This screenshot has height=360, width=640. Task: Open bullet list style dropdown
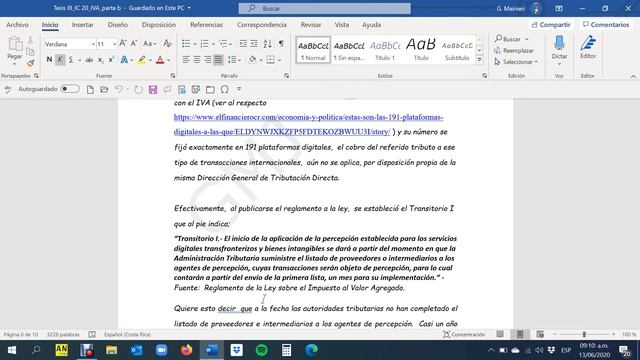pyautogui.click(x=195, y=44)
